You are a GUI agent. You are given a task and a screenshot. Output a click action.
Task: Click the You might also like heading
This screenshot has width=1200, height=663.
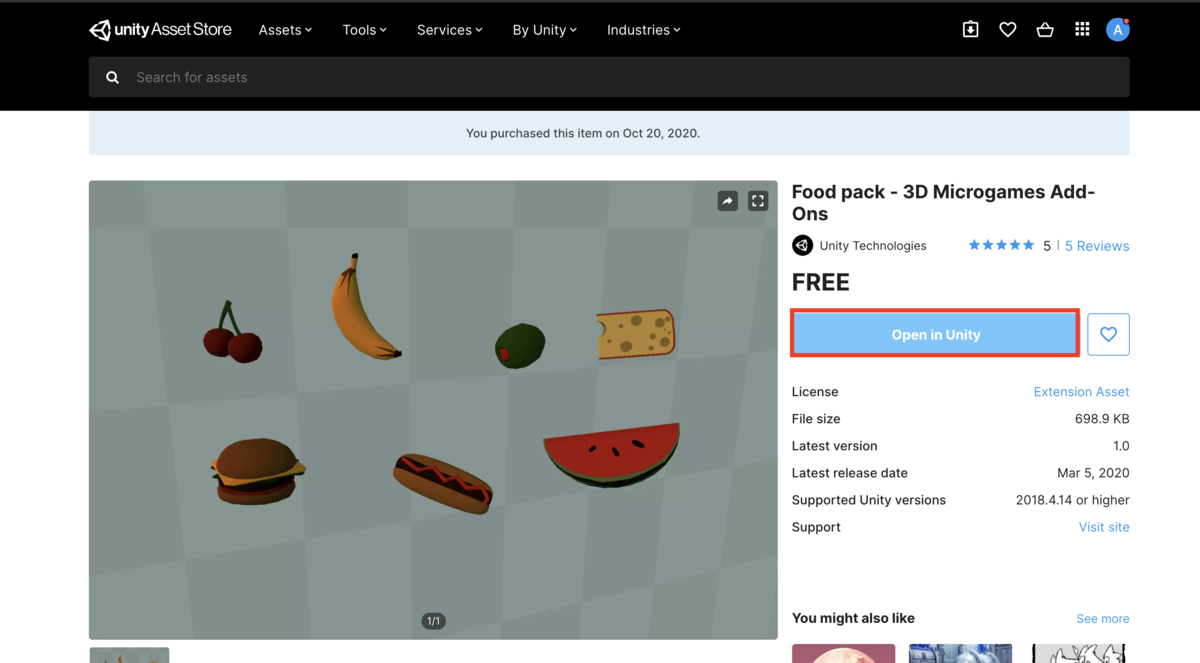coord(853,618)
